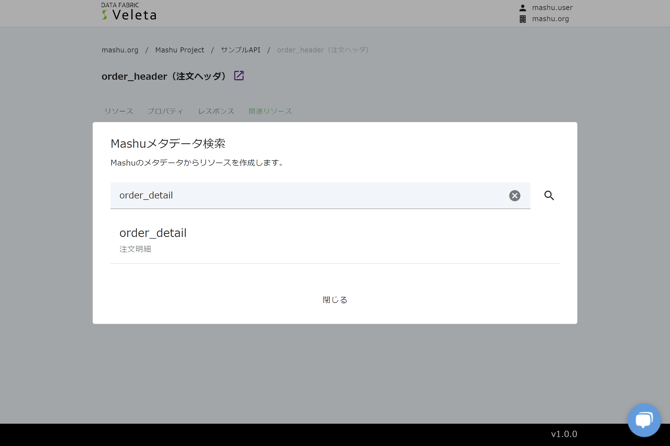Click the external link icon beside order_header
670x446 pixels.
(239, 76)
